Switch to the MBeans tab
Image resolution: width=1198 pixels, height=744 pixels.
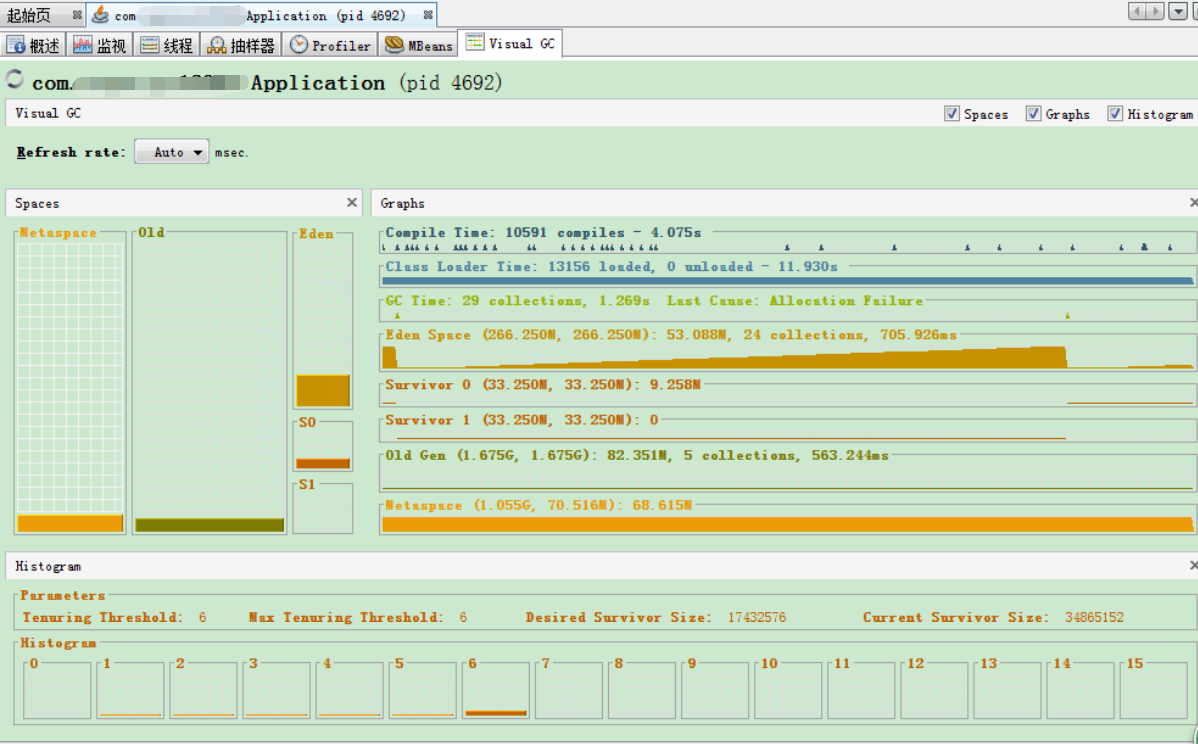418,45
